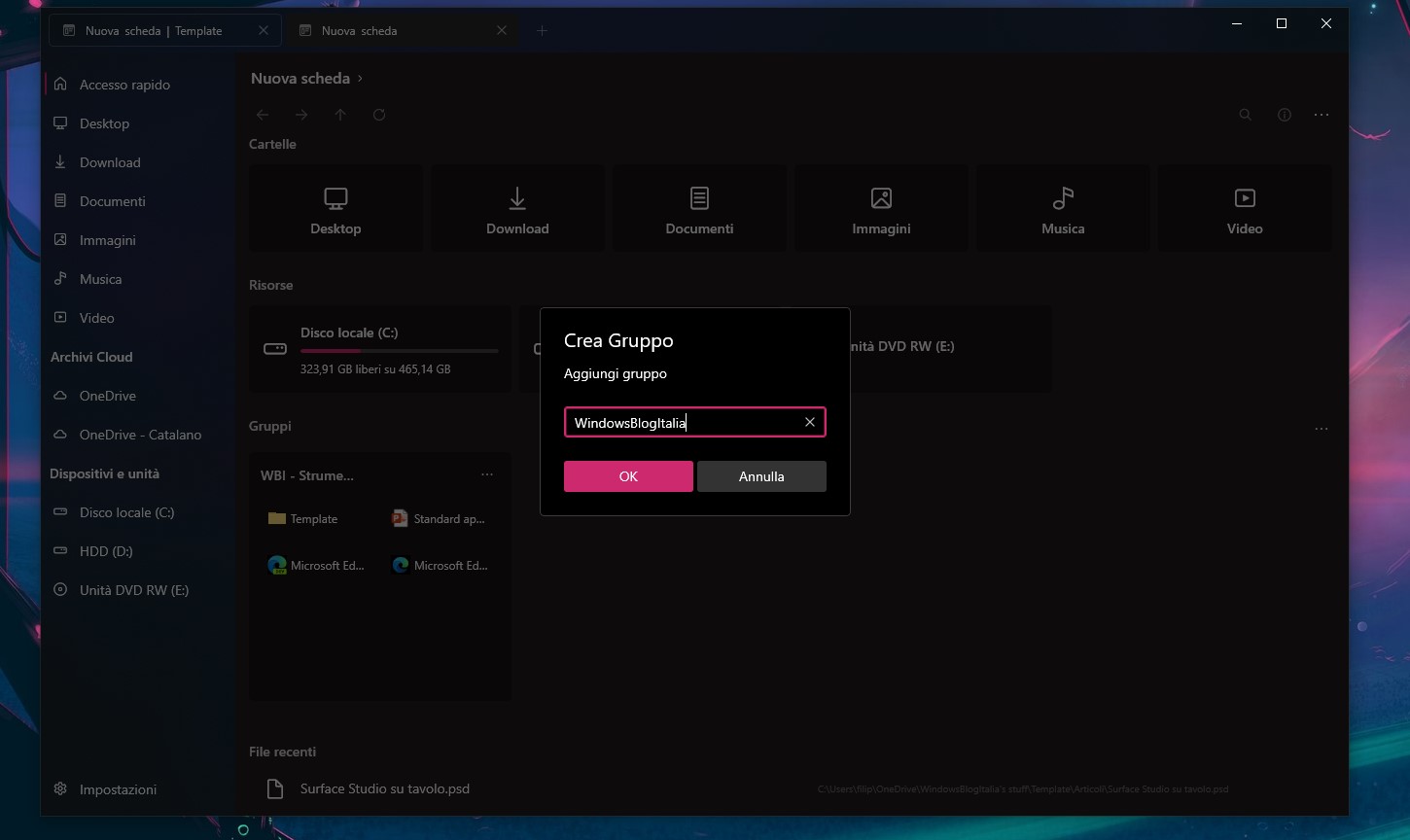Refresh the current view
The image size is (1410, 840).
tap(379, 115)
